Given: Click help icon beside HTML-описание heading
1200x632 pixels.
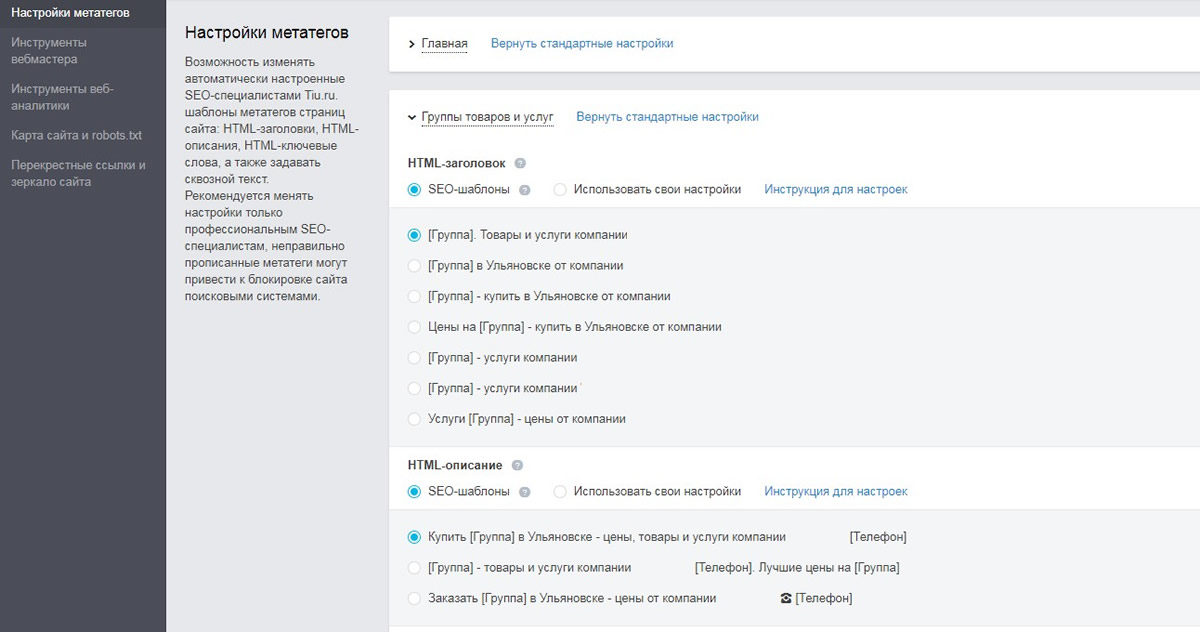Looking at the screenshot, I should 516,464.
